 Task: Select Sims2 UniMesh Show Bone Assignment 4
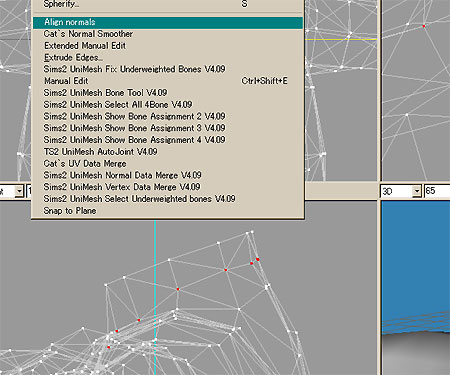[x=168, y=140]
